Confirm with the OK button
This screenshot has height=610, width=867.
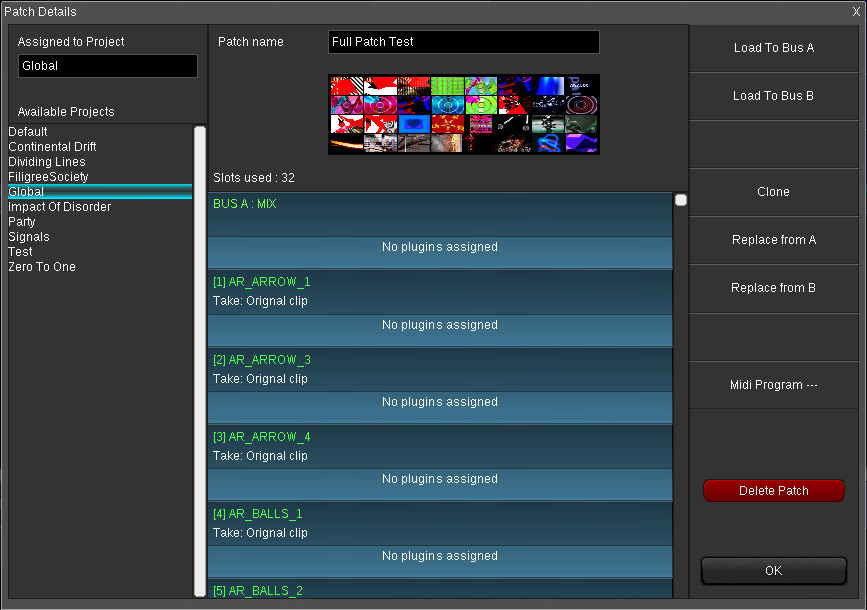(774, 571)
